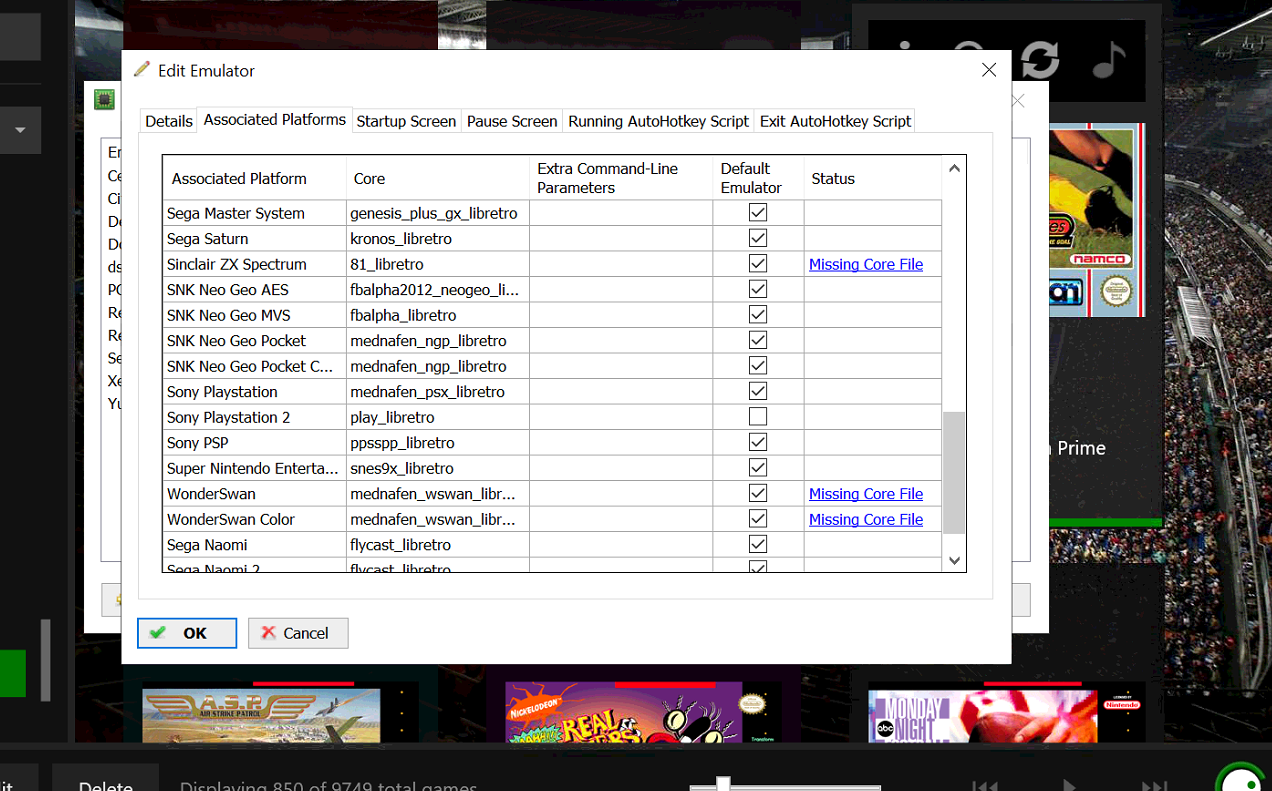The width and height of the screenshot is (1272, 791).
Task: Click OK to save emulator settings
Action: click(187, 633)
